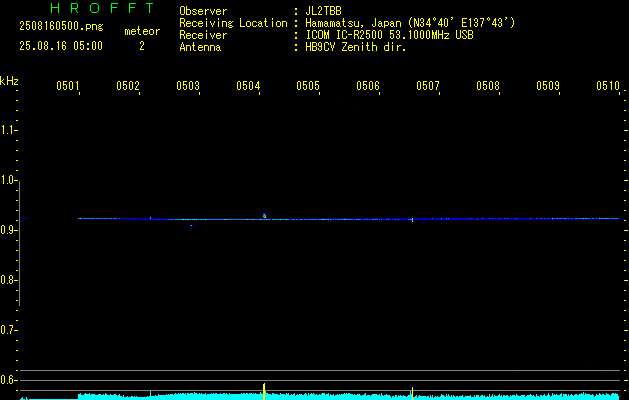Click the Hamamatsu, Japan location text

pyautogui.click(x=410, y=23)
